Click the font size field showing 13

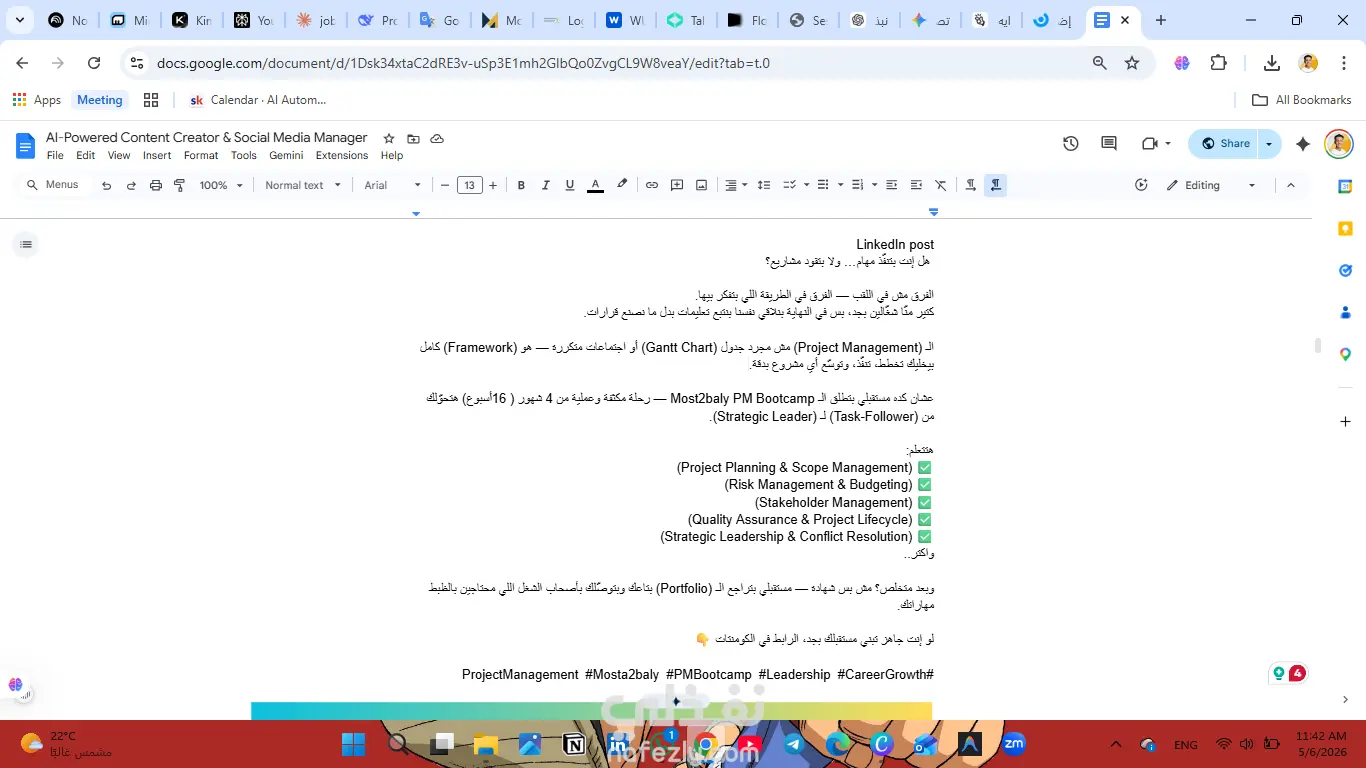(x=470, y=185)
